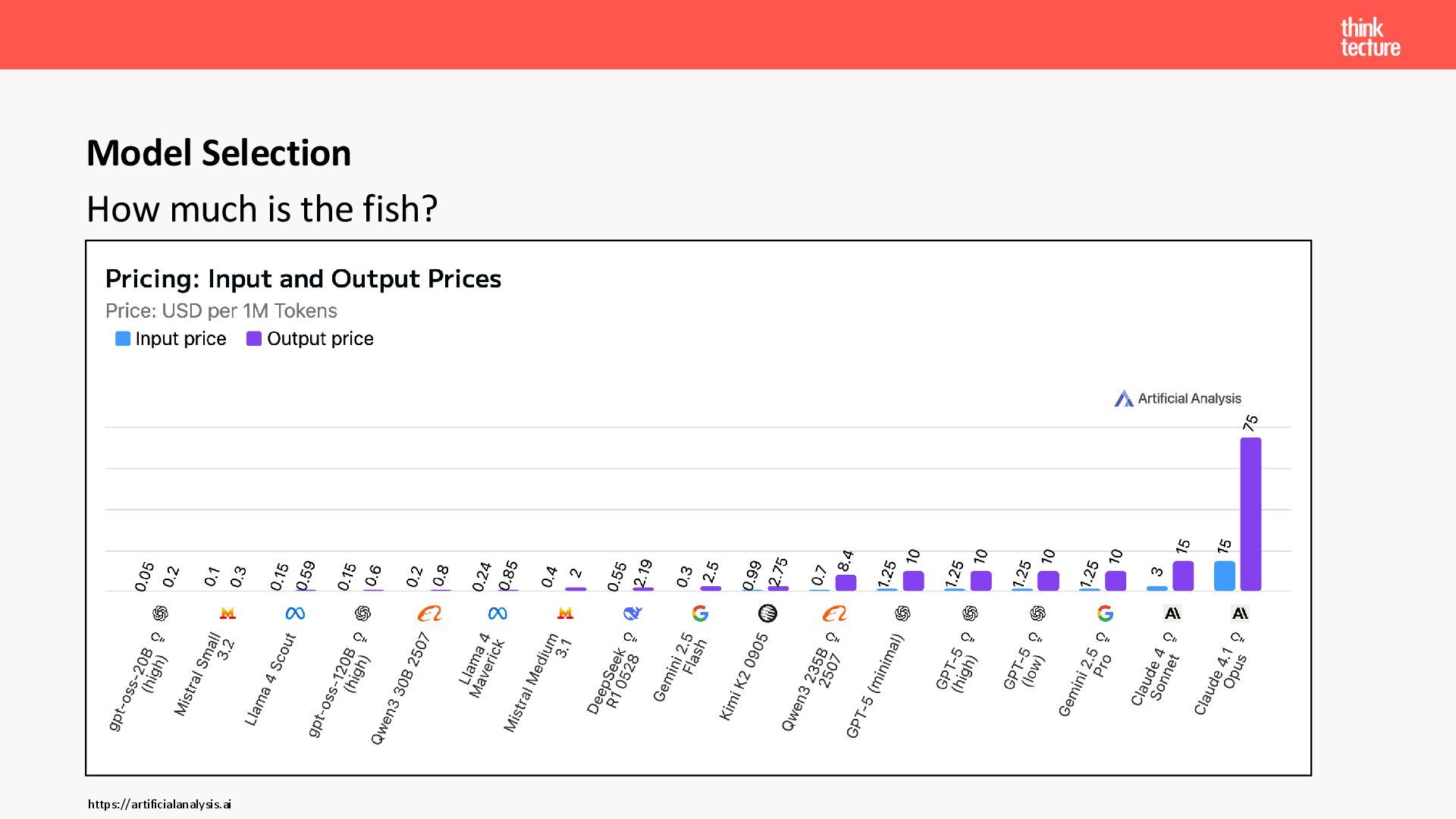Click the DeepSeek whale icon
This screenshot has height=819, width=1456.
pyautogui.click(x=632, y=613)
